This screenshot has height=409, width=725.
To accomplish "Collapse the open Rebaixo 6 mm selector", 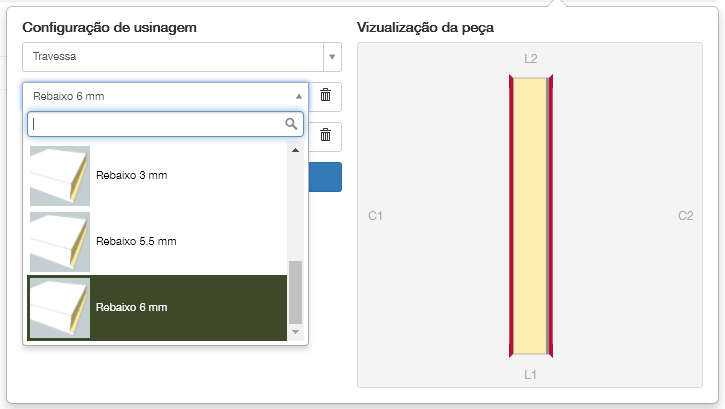I will [x=298, y=96].
